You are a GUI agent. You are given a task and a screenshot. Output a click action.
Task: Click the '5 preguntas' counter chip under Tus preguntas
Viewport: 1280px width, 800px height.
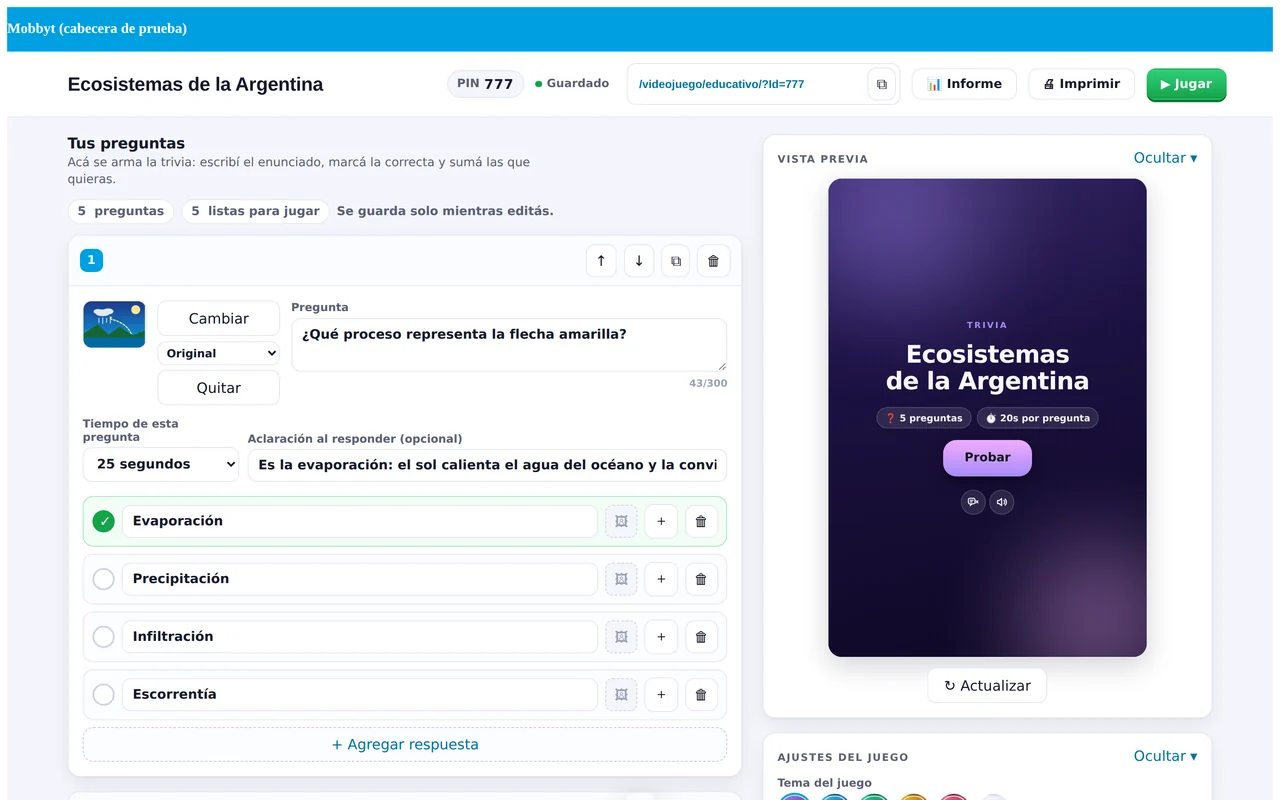[121, 211]
